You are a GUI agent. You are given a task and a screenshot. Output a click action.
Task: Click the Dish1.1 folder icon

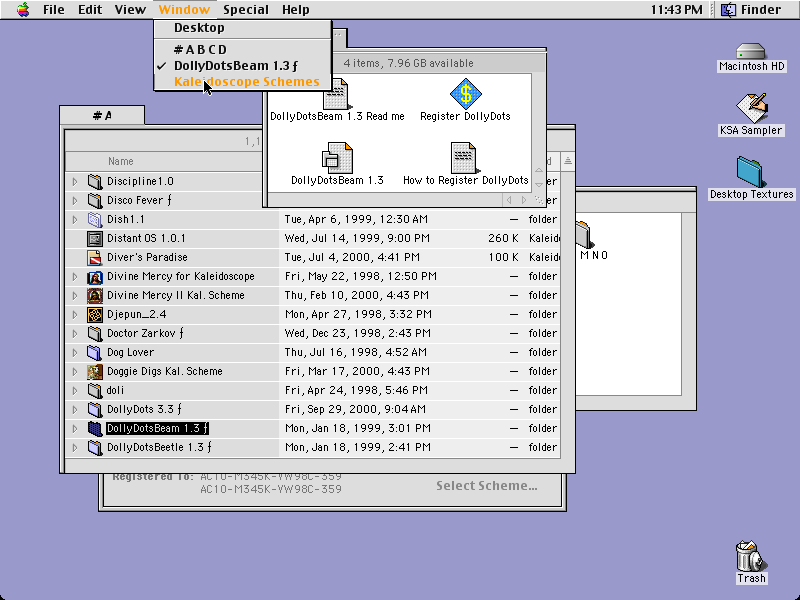point(94,219)
